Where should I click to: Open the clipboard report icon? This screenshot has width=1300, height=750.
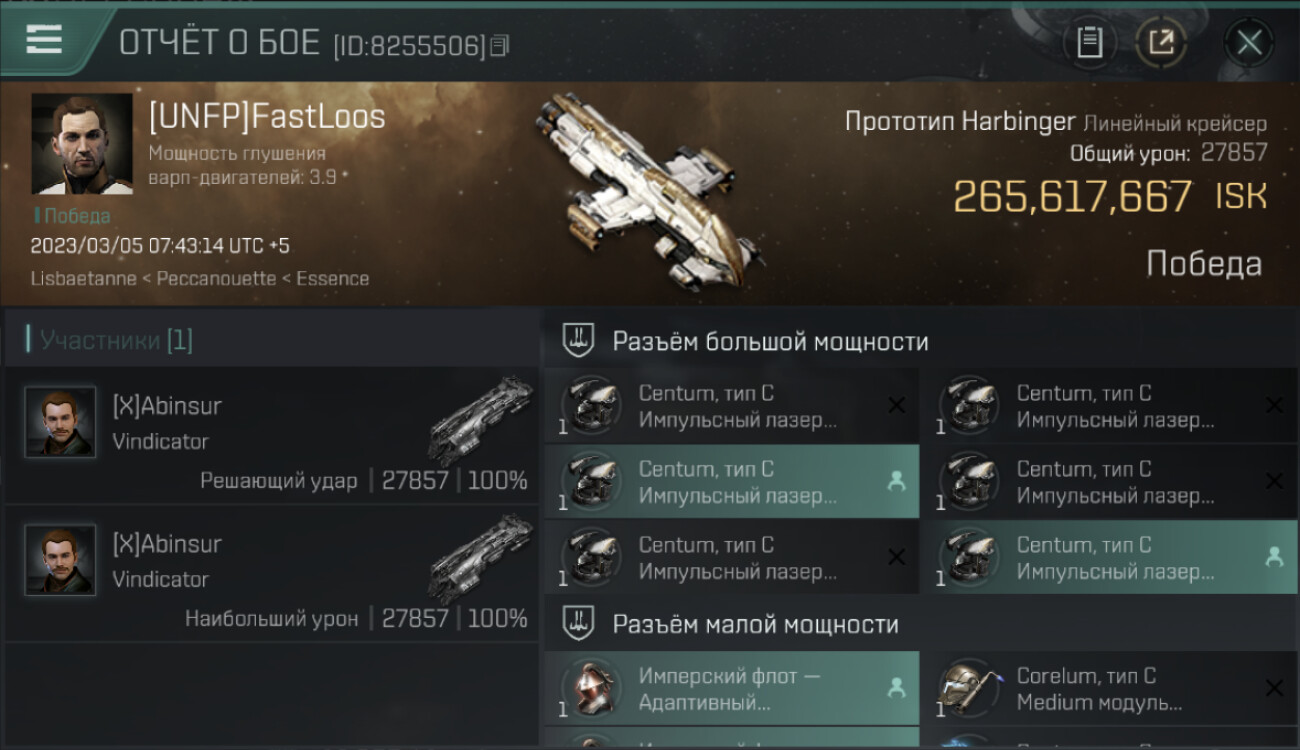(1089, 42)
